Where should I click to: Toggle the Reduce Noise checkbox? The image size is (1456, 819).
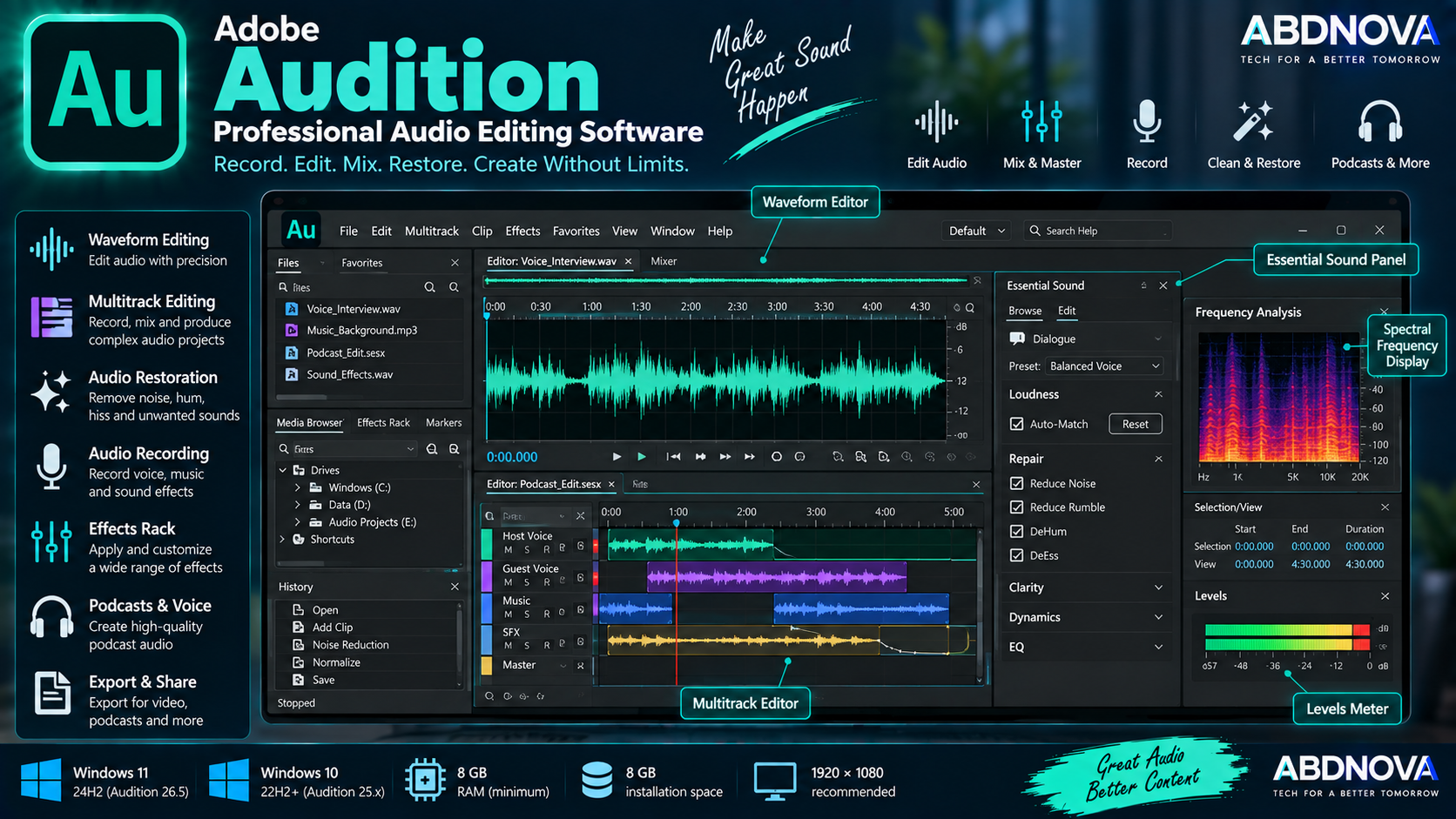tap(1016, 483)
